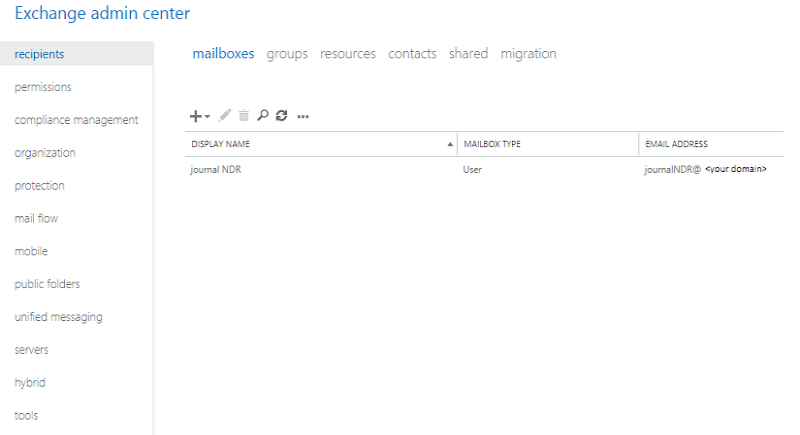Viewport: 800px width, 435px height.
Task: Switch to the groups tab
Action: click(287, 54)
